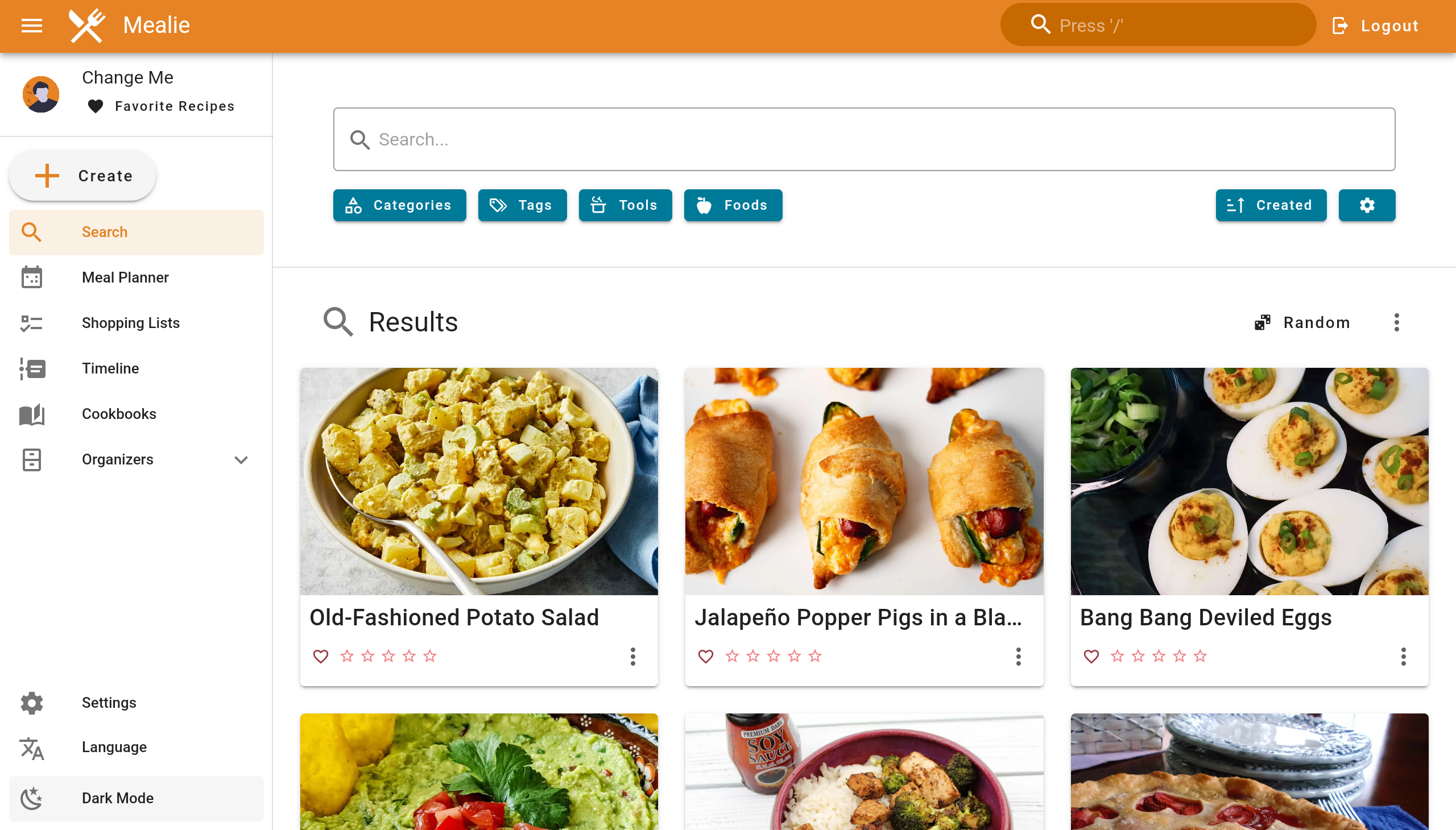
Task: Open Old-Fashioned Potato Salad three-dot menu
Action: [x=632, y=657]
